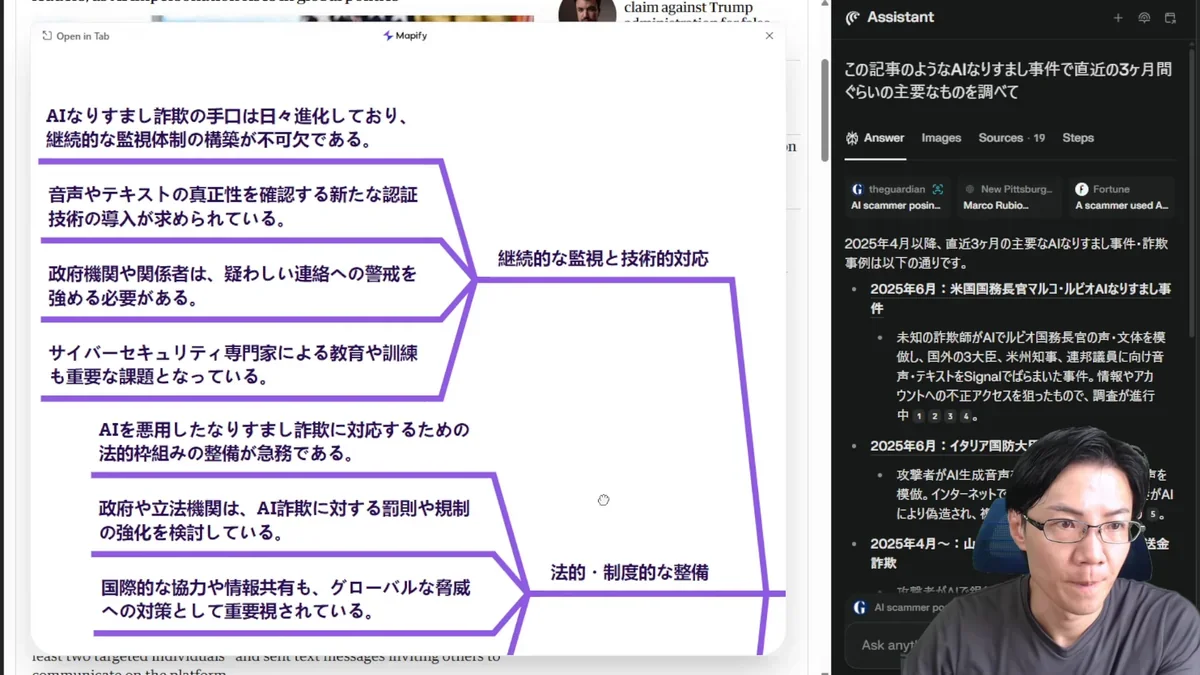Switch to the Answer tab
1200x675 pixels.
coord(875,138)
